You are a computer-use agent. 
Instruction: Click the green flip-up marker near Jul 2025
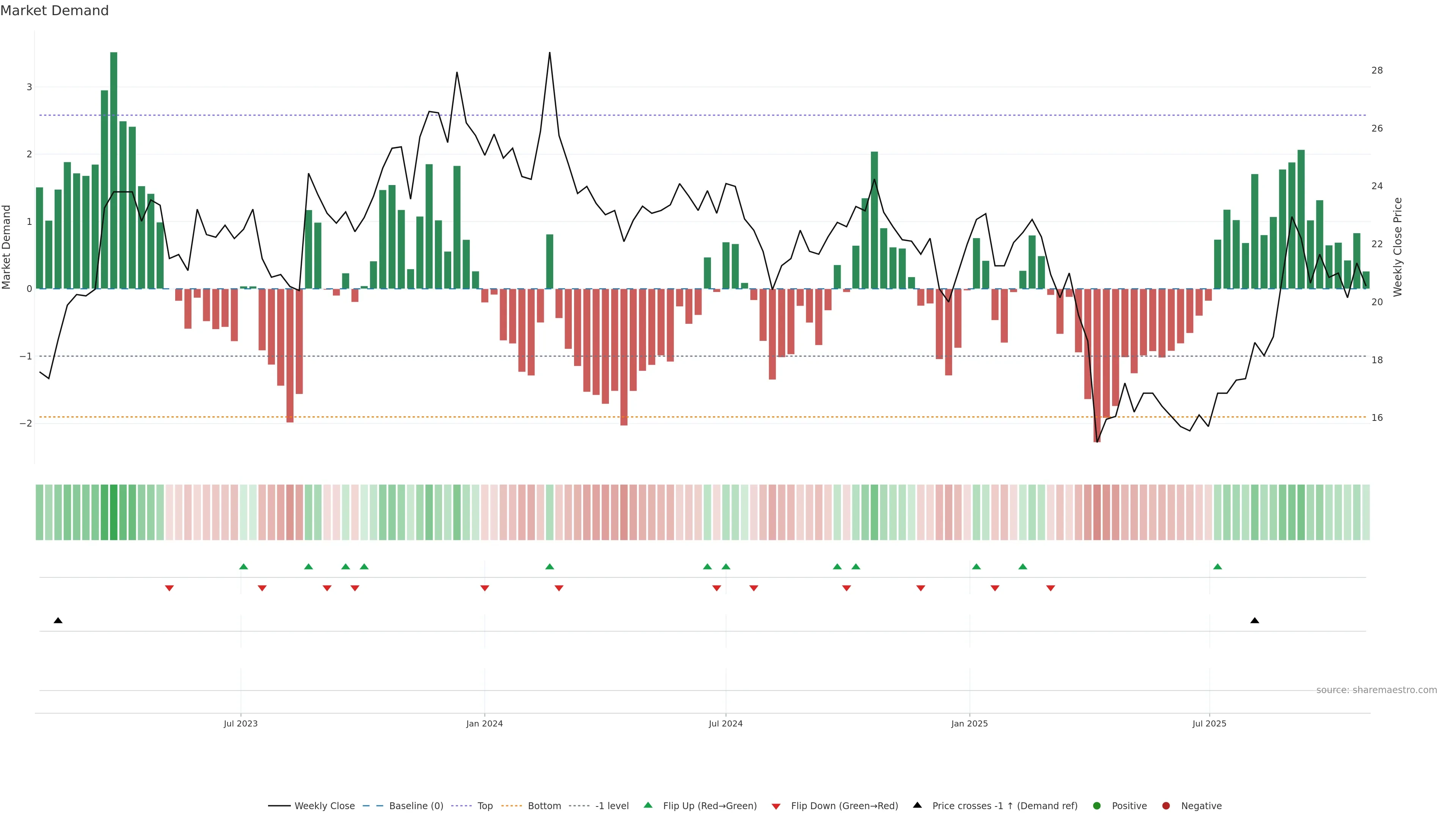[1218, 567]
